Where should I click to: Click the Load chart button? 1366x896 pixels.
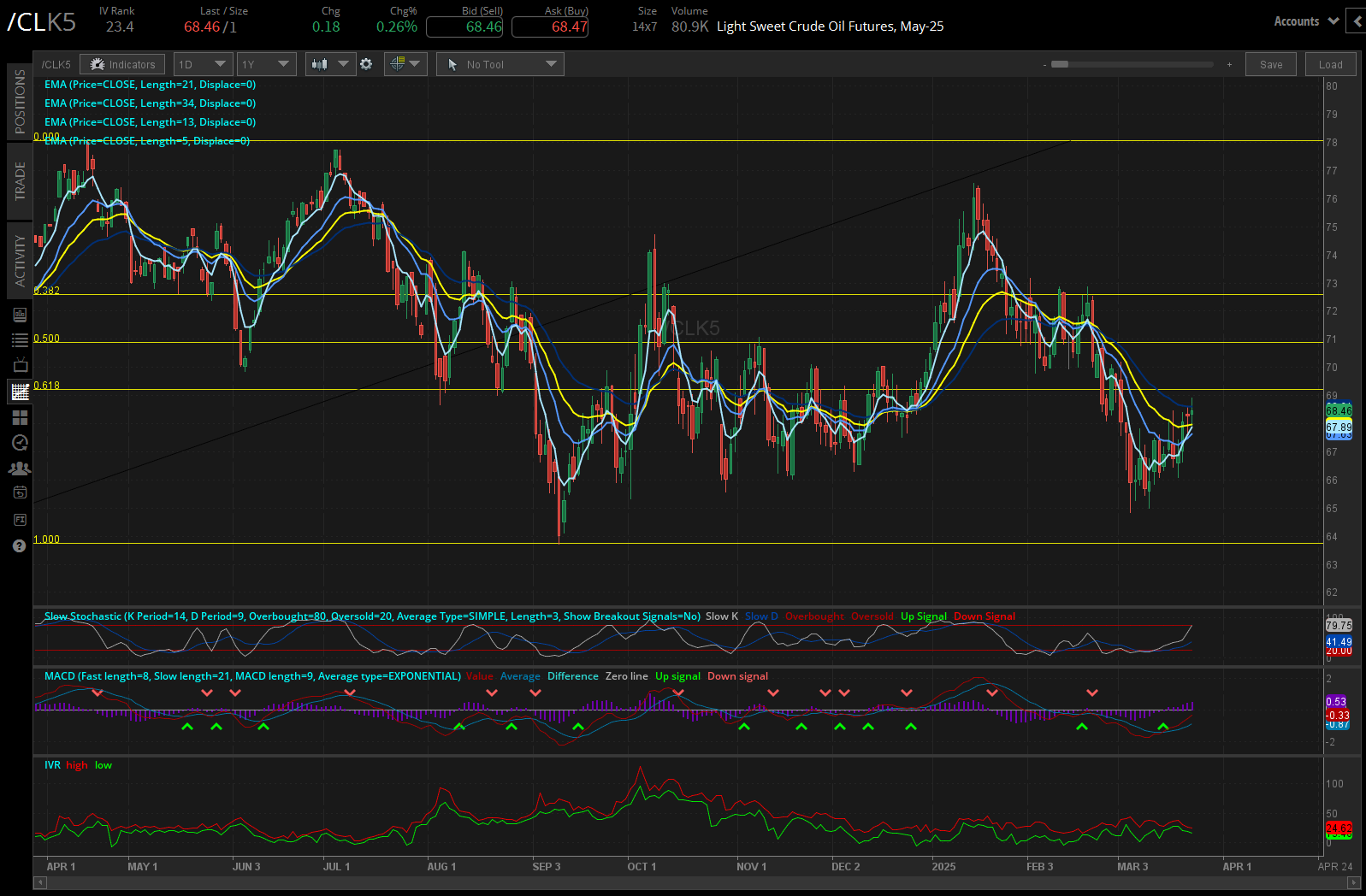[1331, 64]
